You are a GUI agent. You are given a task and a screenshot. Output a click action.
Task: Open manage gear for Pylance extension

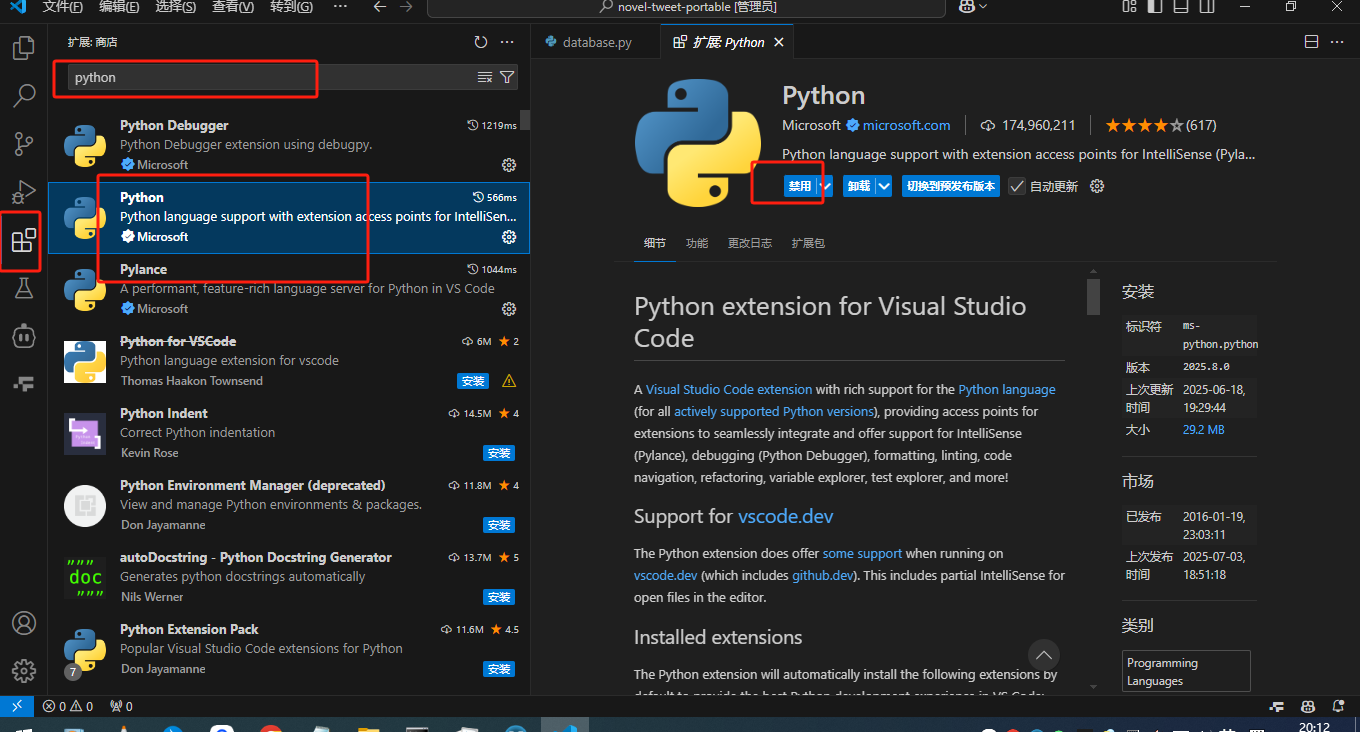coord(508,308)
